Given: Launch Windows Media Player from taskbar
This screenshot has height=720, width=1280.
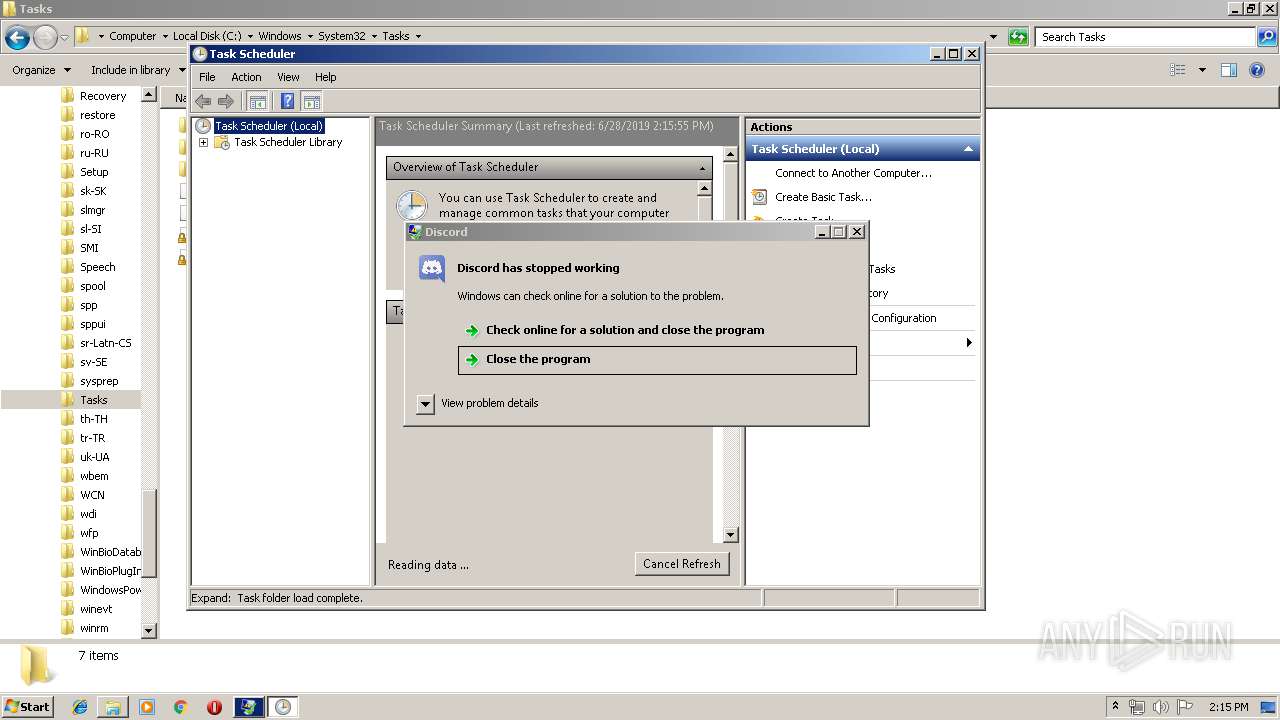Looking at the screenshot, I should click(x=147, y=707).
